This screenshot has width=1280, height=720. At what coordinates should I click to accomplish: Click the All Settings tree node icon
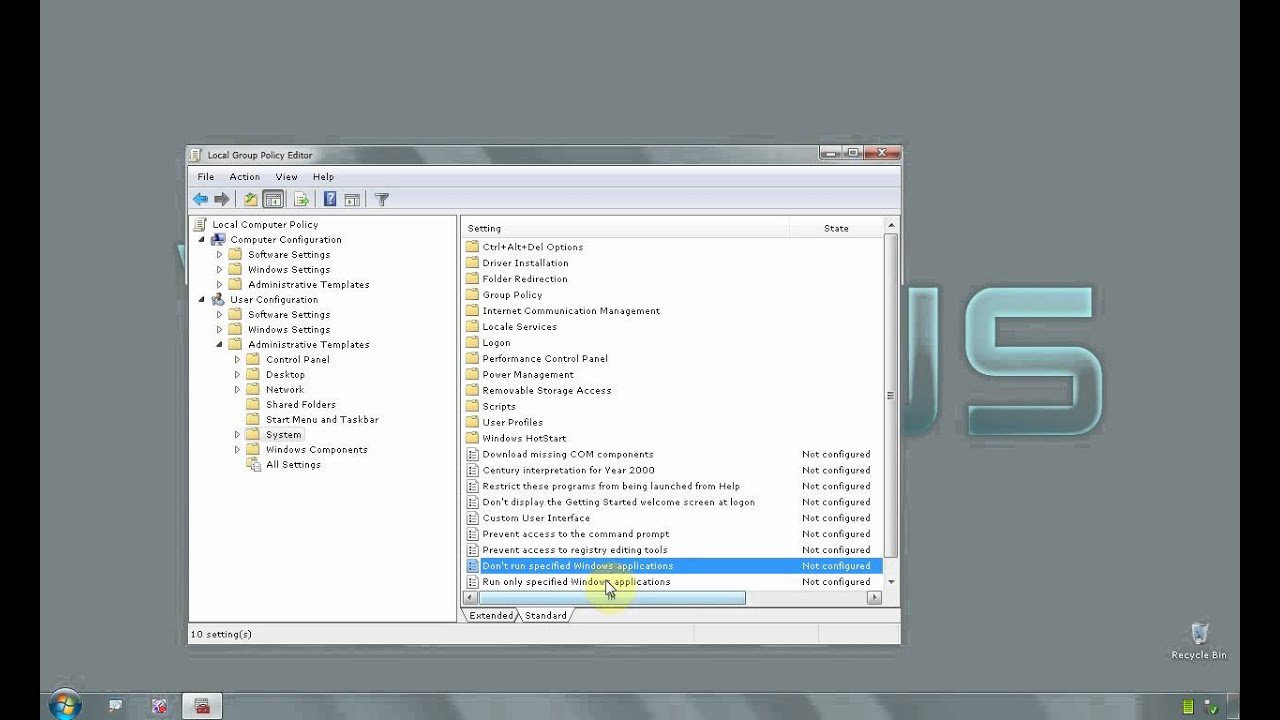tap(253, 464)
